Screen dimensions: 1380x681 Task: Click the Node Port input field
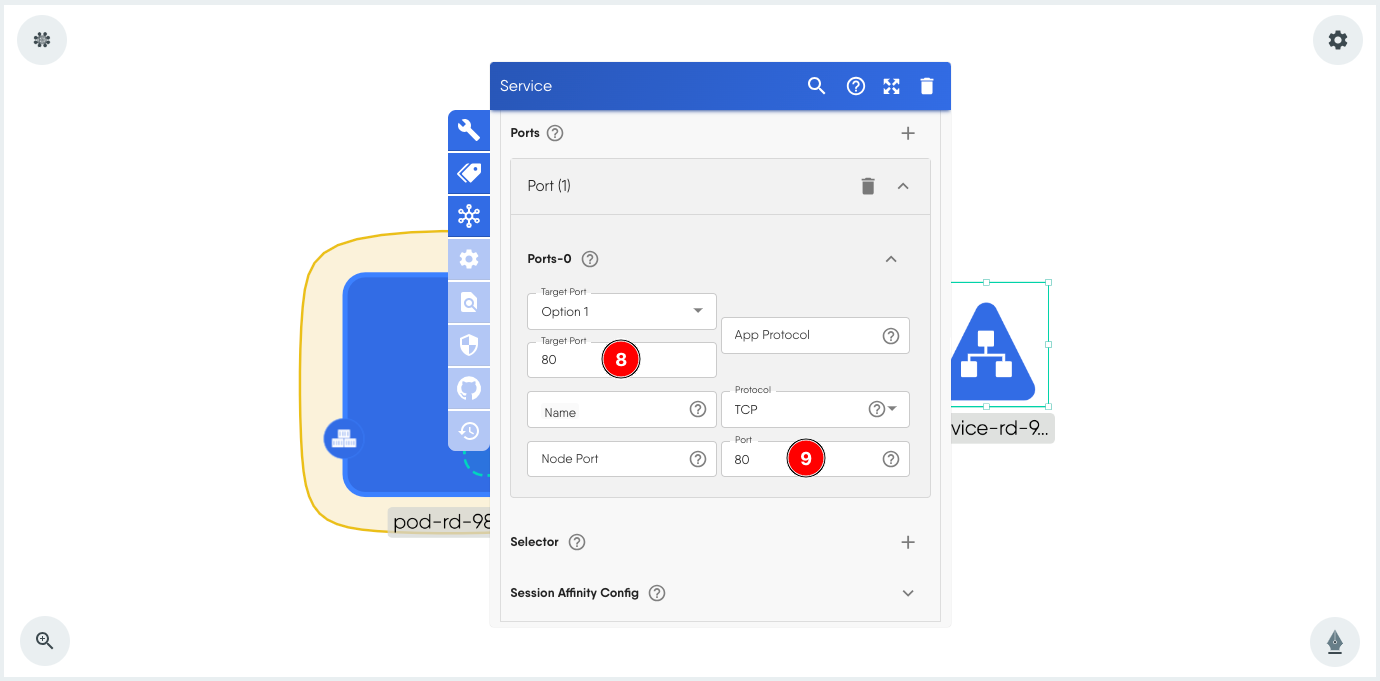click(x=610, y=459)
